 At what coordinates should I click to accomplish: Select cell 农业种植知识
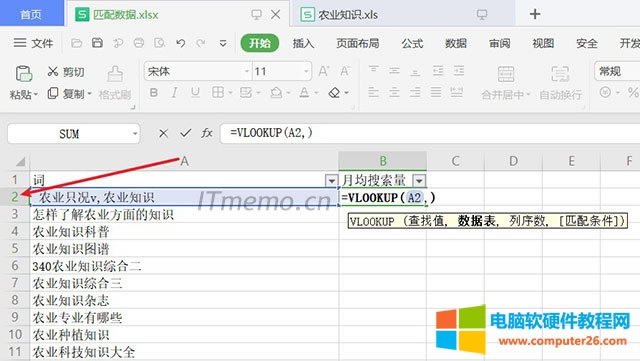point(184,334)
